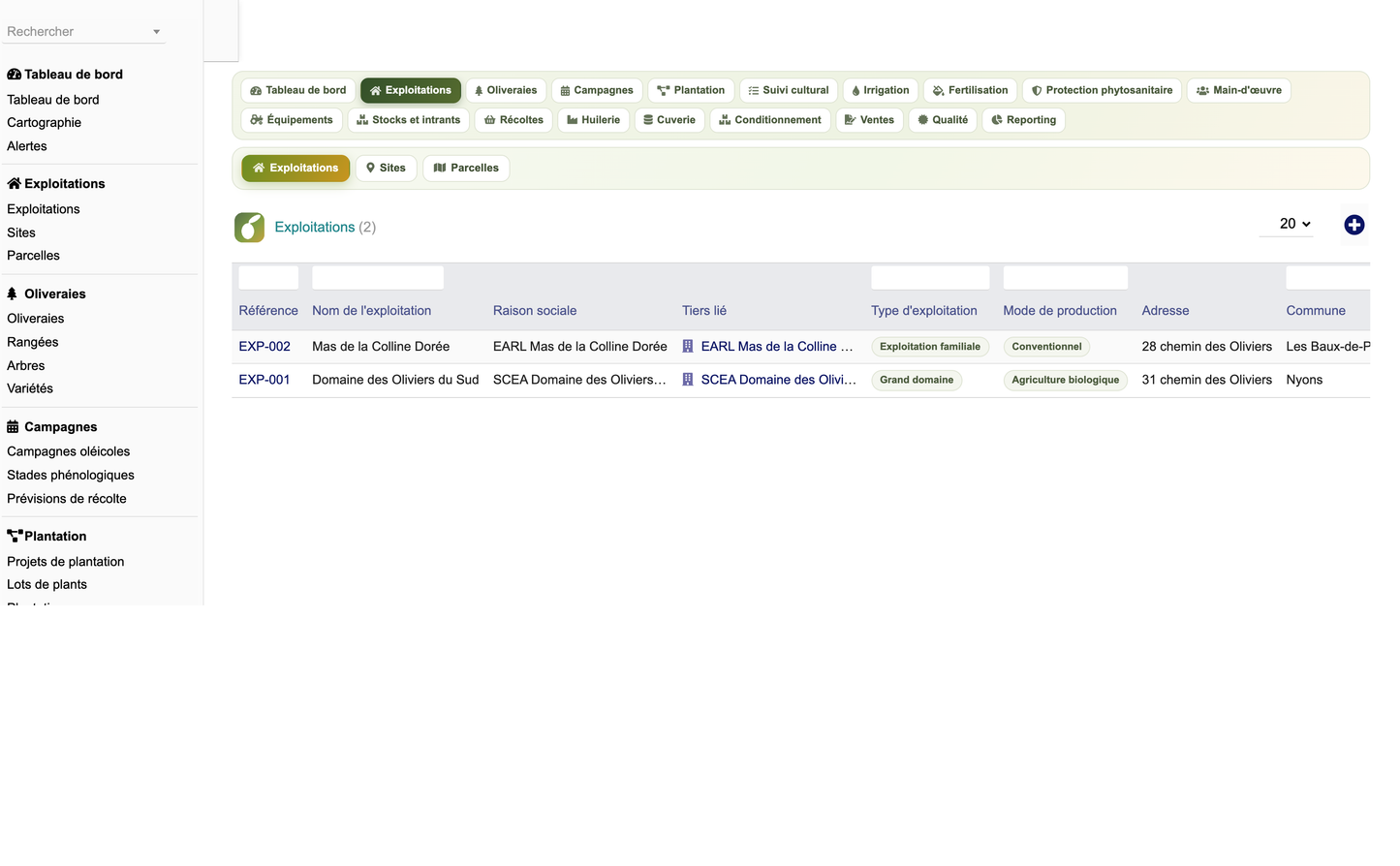Switch to the Fertilisation module
1400x866 pixels.
point(971,90)
